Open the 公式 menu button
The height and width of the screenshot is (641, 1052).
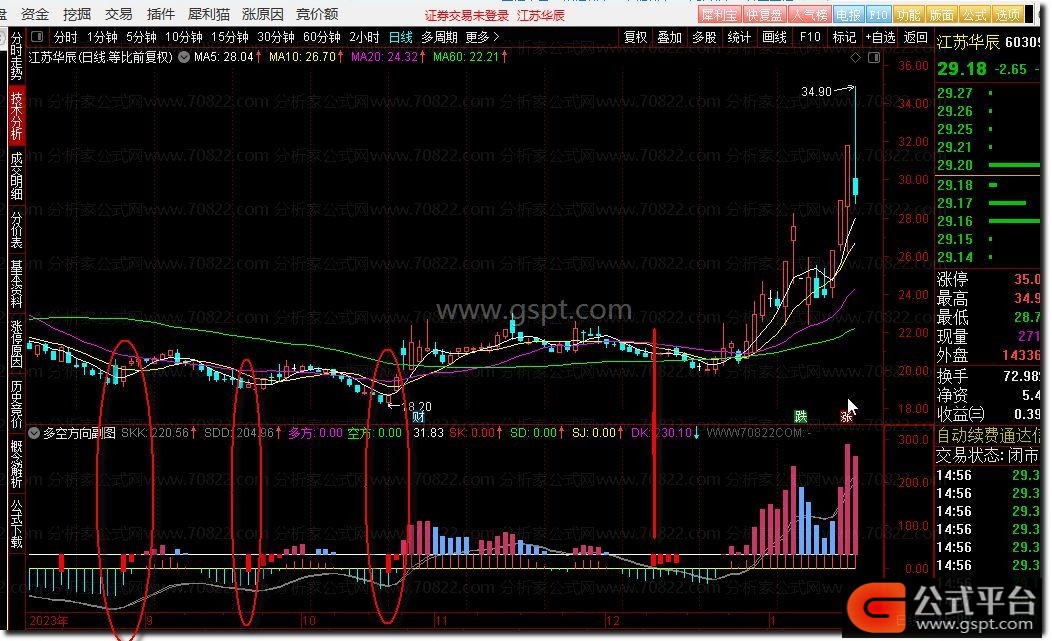pyautogui.click(x=975, y=14)
